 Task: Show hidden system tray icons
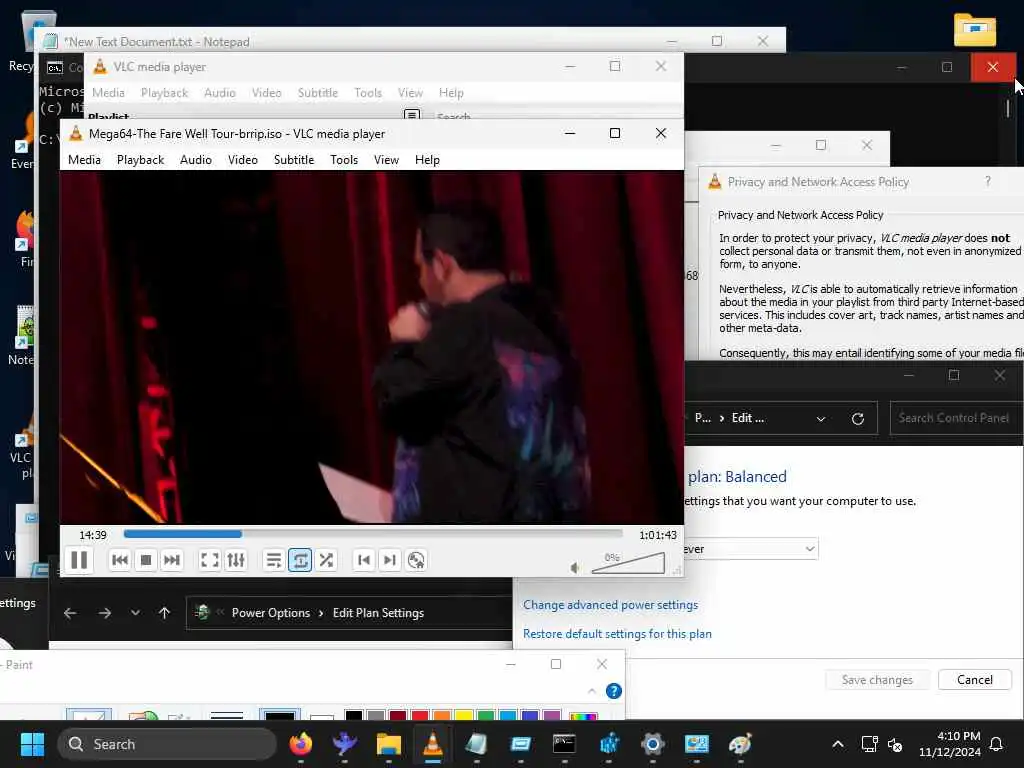[x=838, y=744]
